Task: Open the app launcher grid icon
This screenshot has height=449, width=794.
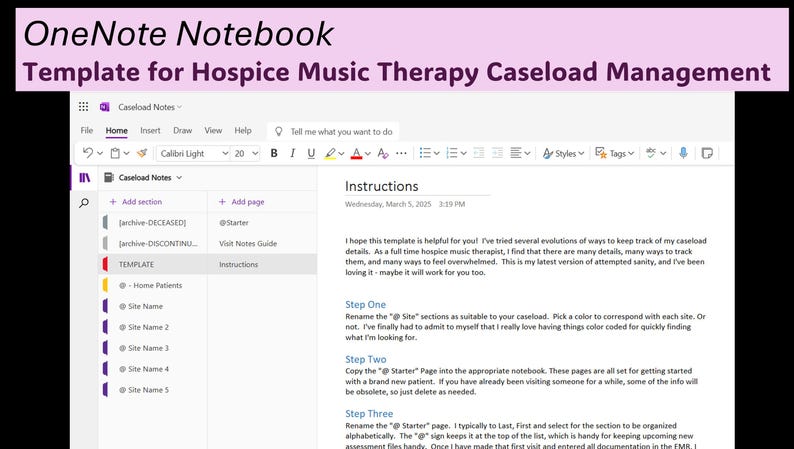Action: [84, 106]
